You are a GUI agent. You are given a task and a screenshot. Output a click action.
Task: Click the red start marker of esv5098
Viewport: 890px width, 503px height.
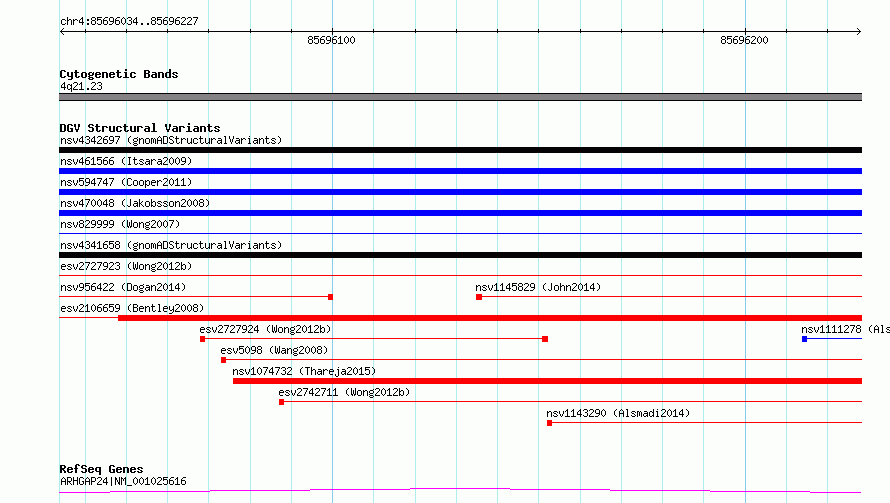[224, 360]
